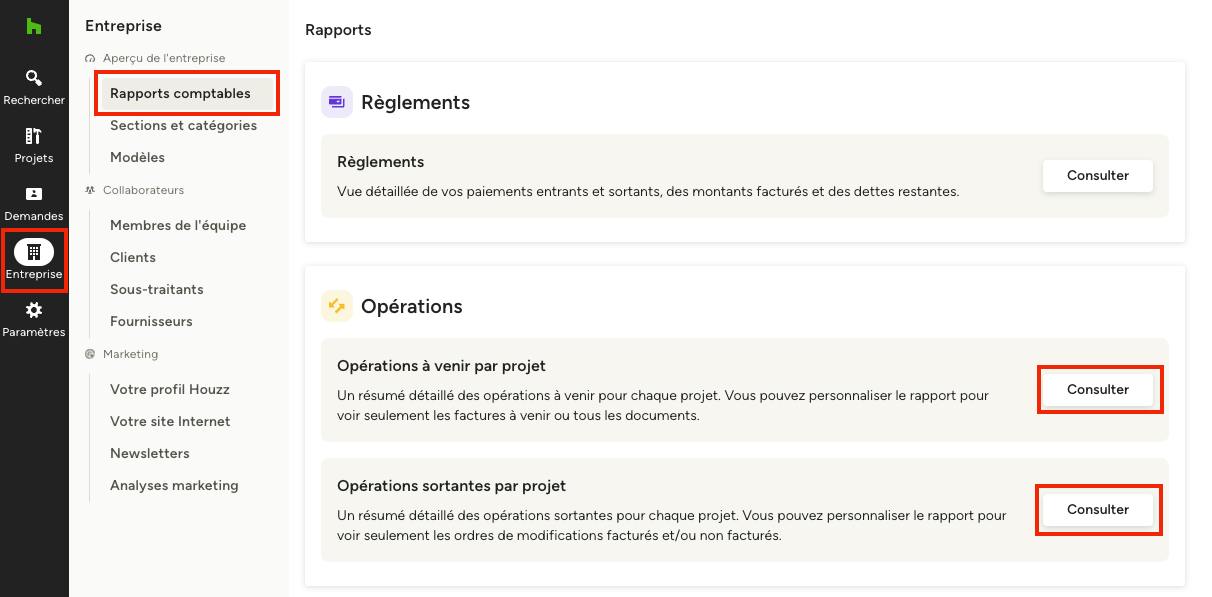Viewport: 1212px width, 597px height.
Task: Select the Entreprise building icon
Action: (34, 252)
